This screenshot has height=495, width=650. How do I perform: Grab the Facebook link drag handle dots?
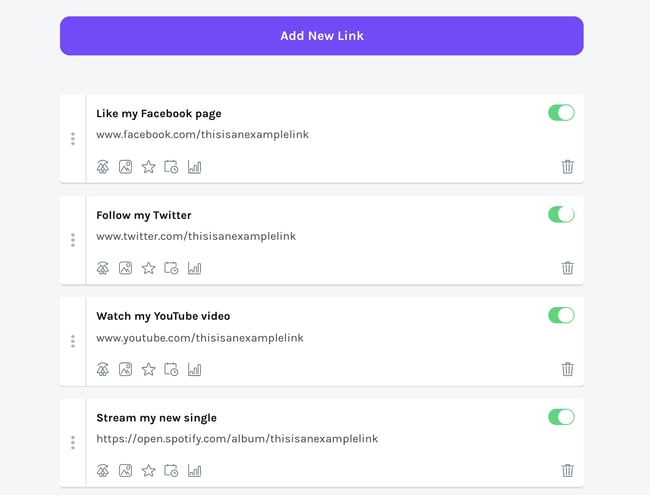coord(73,139)
